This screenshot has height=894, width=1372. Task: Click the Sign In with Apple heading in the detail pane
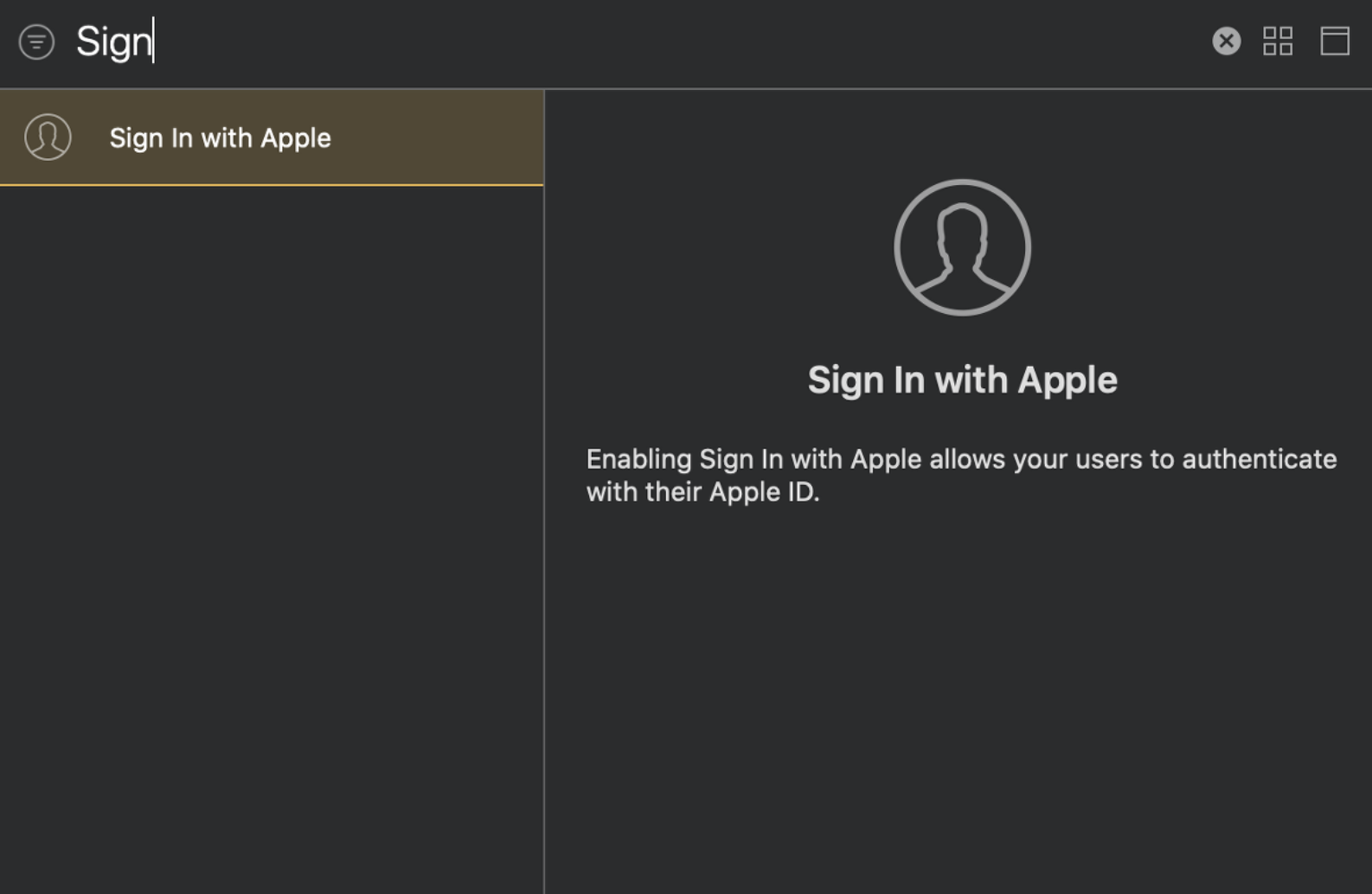[x=962, y=380]
